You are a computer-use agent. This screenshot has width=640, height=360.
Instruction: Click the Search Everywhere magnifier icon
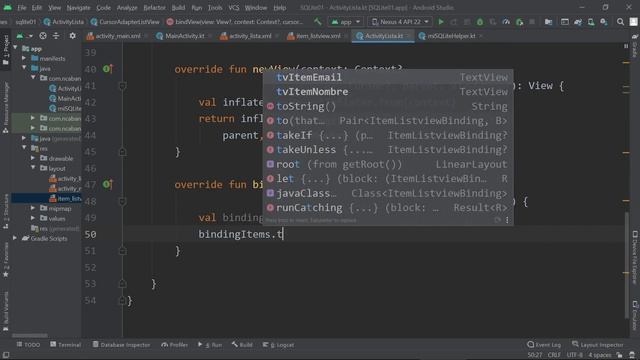(x=620, y=22)
